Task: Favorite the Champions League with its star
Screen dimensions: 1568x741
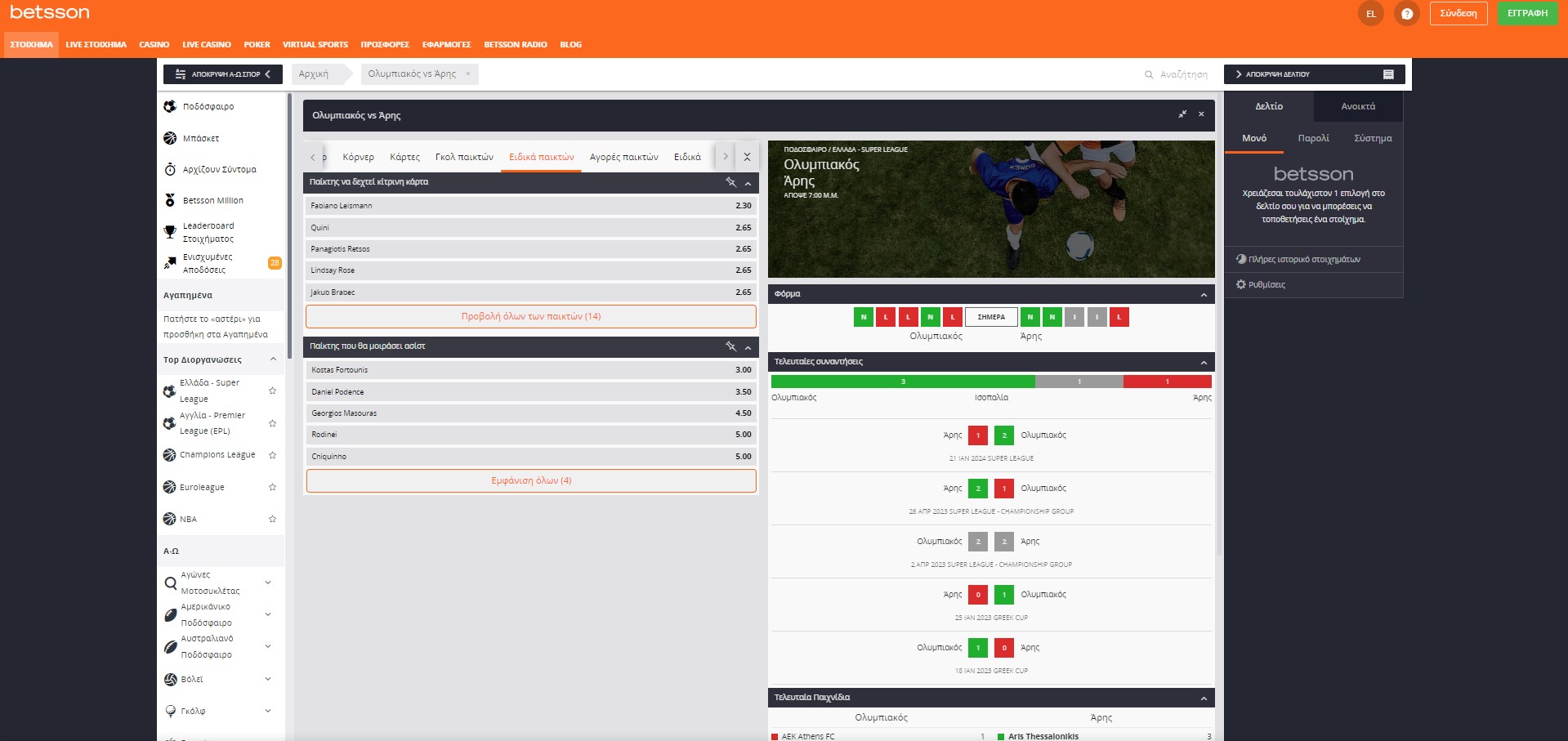Action: [x=271, y=455]
